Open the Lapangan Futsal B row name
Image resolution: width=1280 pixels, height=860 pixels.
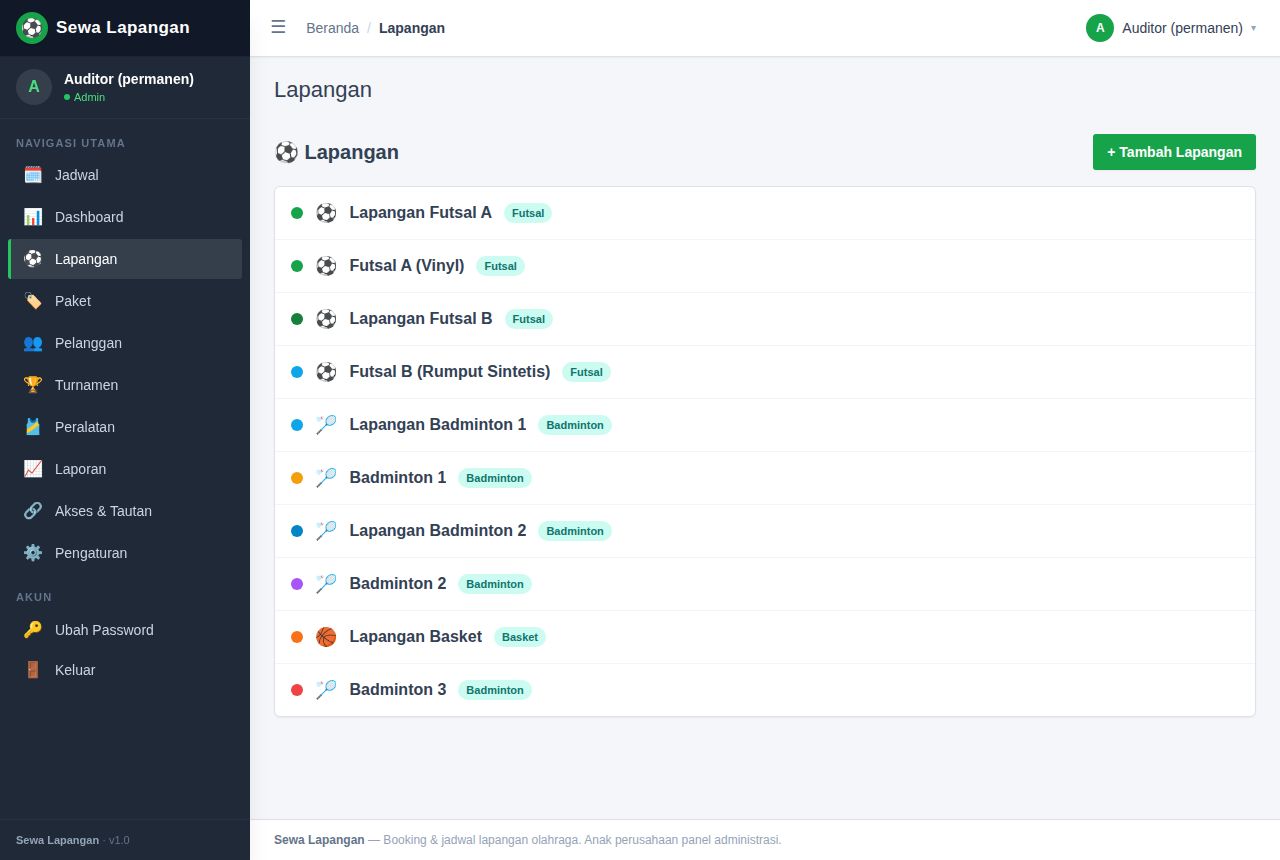[421, 319]
